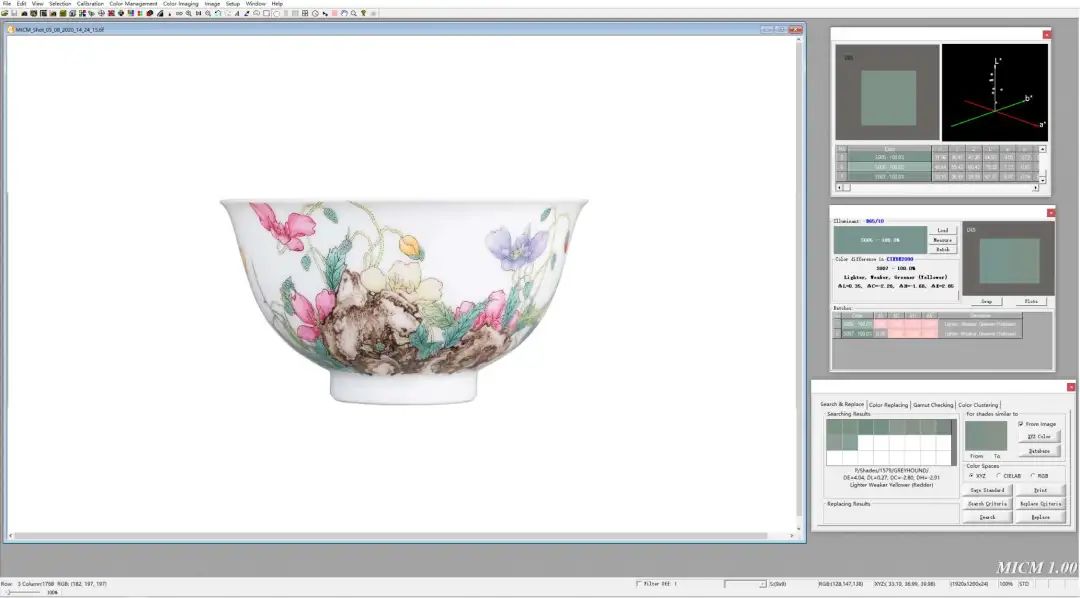The image size is (1080, 598).
Task: Select the rectangle selection tool icon
Action: 266,13
